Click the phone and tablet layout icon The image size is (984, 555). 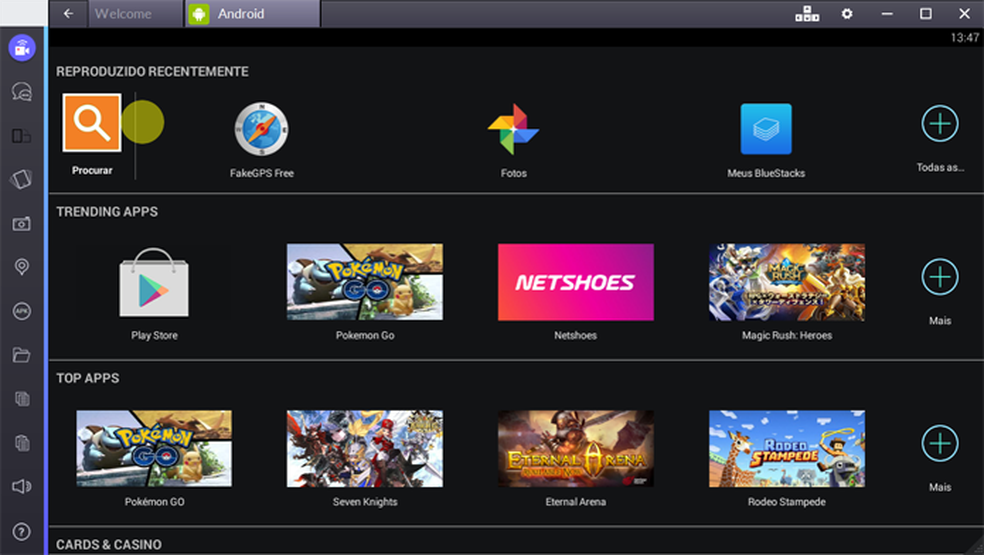point(21,136)
